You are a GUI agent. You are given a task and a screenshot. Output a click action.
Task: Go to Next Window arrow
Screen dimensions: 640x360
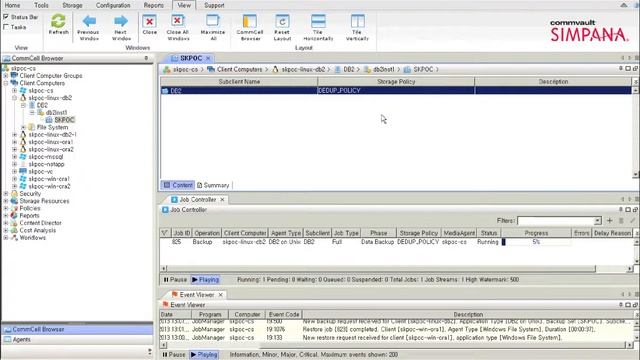tap(121, 21)
